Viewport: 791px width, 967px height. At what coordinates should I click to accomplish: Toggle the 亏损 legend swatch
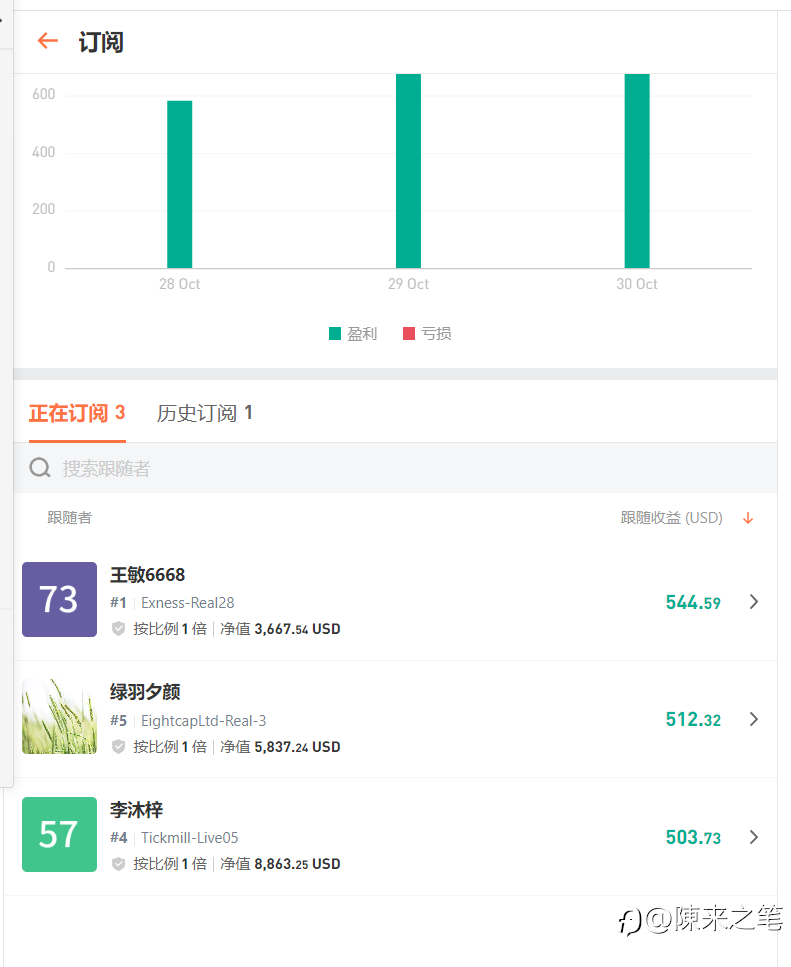point(409,334)
